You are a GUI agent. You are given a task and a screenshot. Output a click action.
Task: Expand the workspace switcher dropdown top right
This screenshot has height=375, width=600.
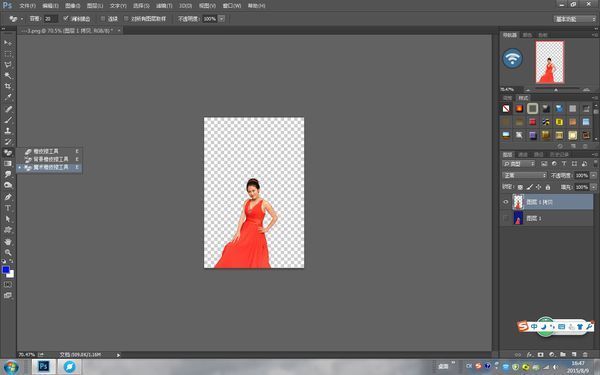point(574,19)
